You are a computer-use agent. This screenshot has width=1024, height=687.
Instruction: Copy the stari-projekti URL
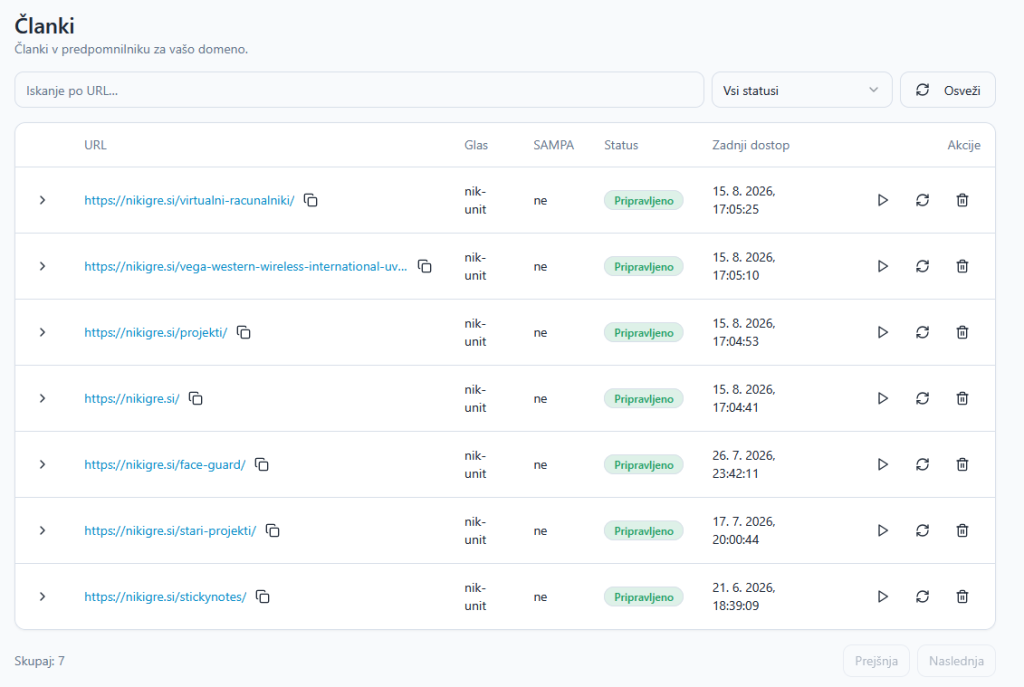tap(272, 530)
